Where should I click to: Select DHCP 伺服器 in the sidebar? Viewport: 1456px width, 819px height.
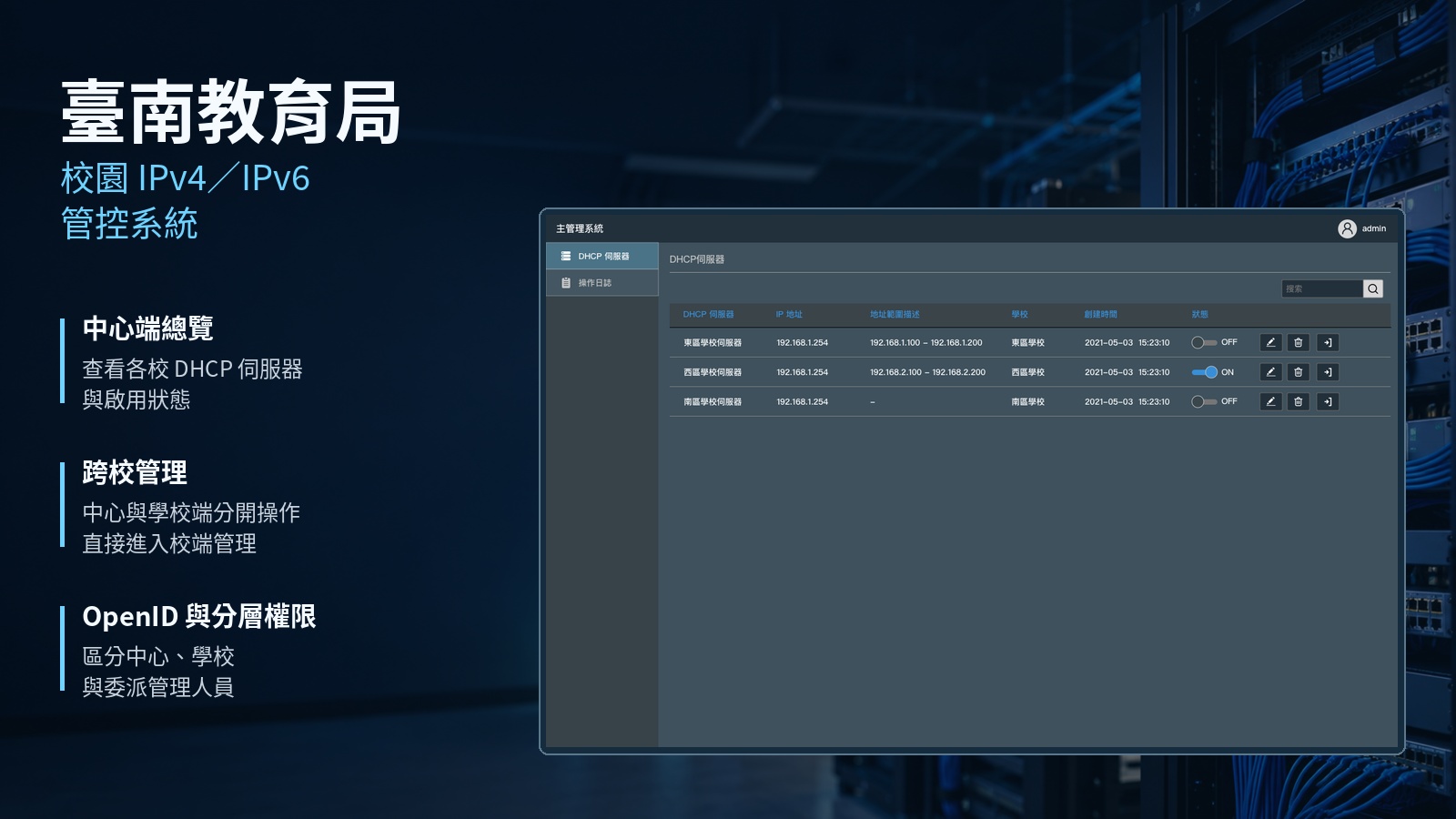click(x=602, y=256)
